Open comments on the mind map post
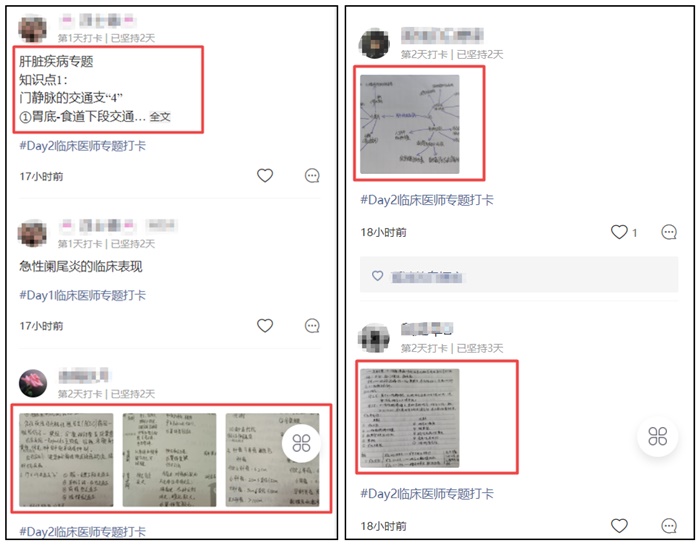 pos(669,232)
